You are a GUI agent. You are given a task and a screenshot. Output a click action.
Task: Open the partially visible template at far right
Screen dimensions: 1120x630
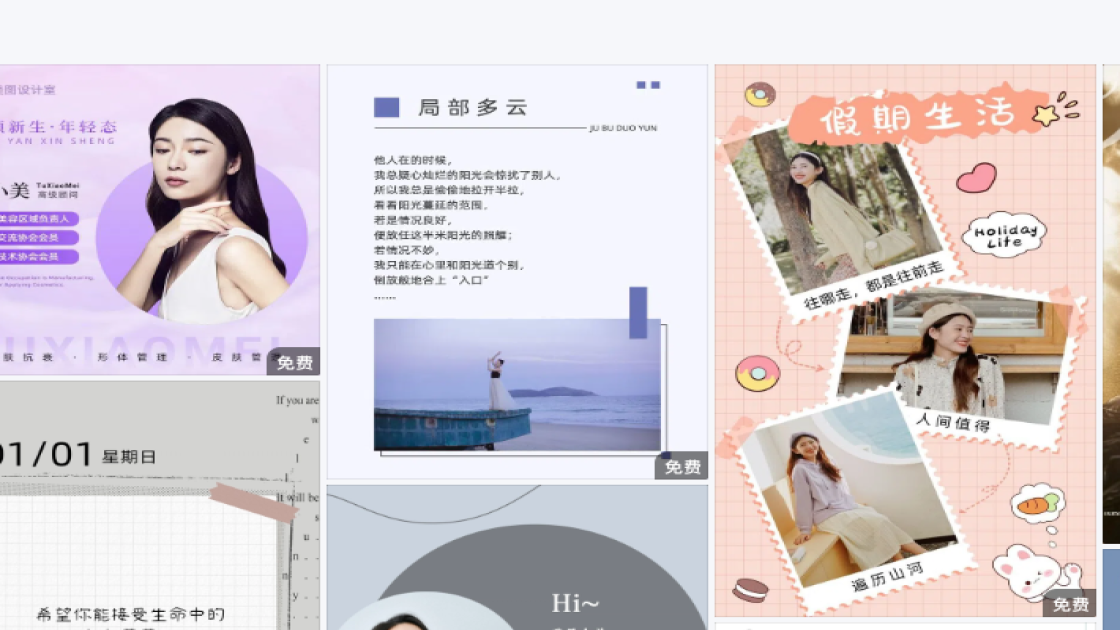(x=1111, y=304)
